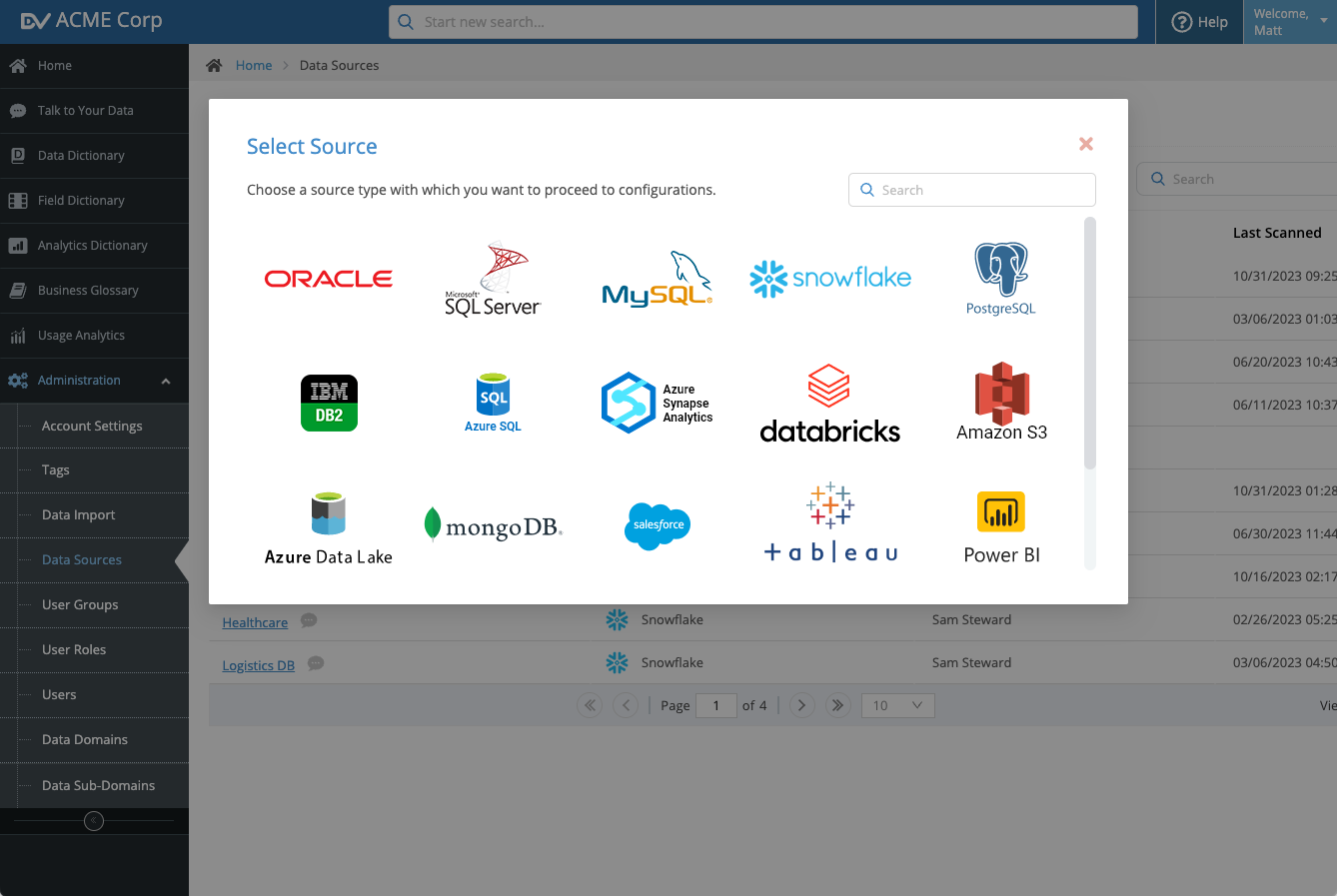Choose the PostgreSQL source
Viewport: 1337px width, 896px height.
(x=1001, y=279)
